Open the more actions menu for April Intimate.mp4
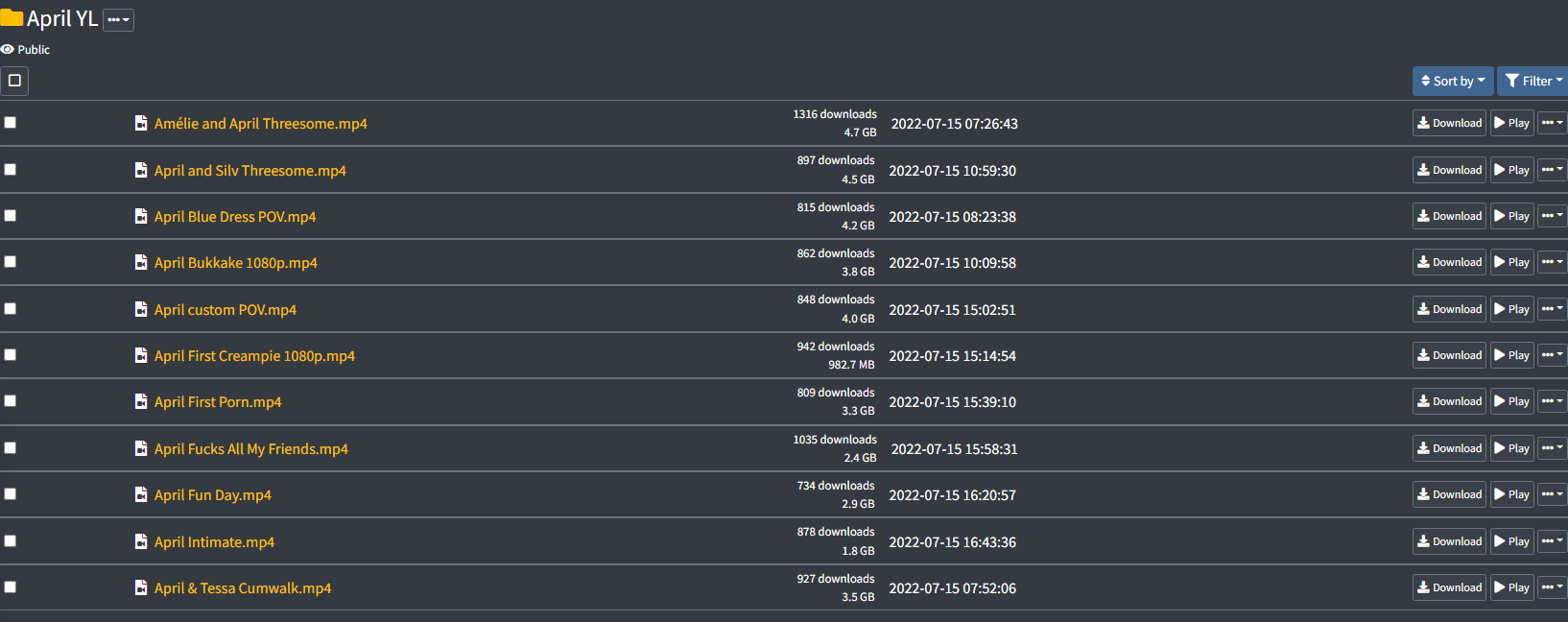 (1552, 541)
